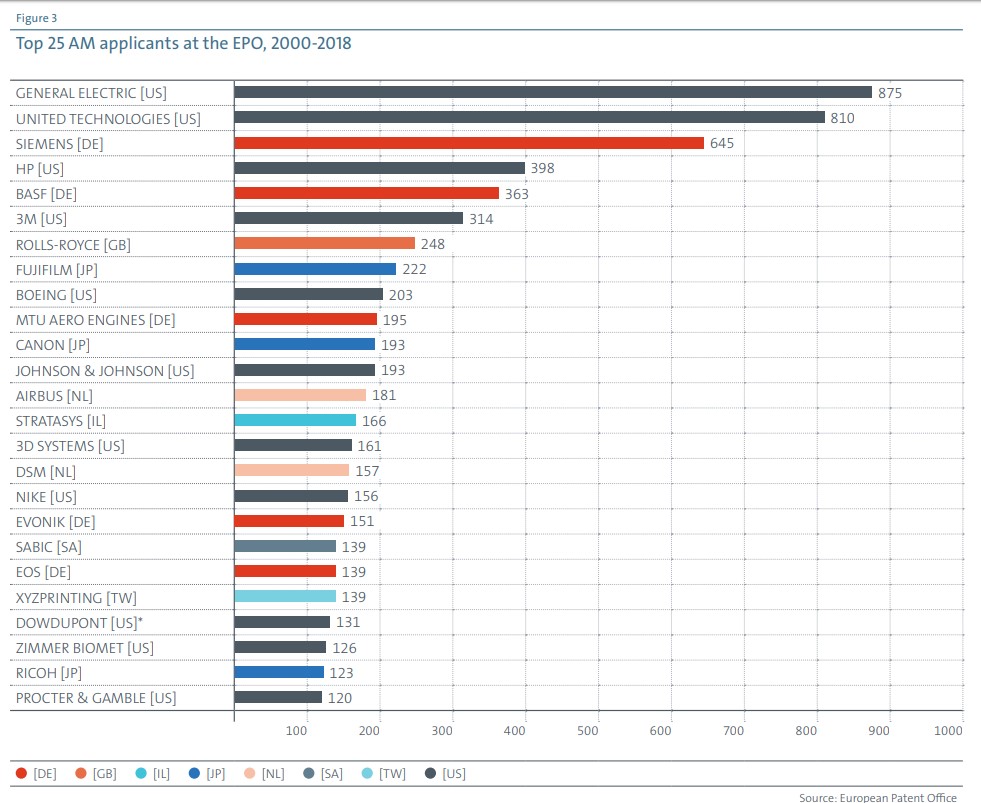
Task: Select the AIRBUS [NL] row label
Action: [x=54, y=396]
